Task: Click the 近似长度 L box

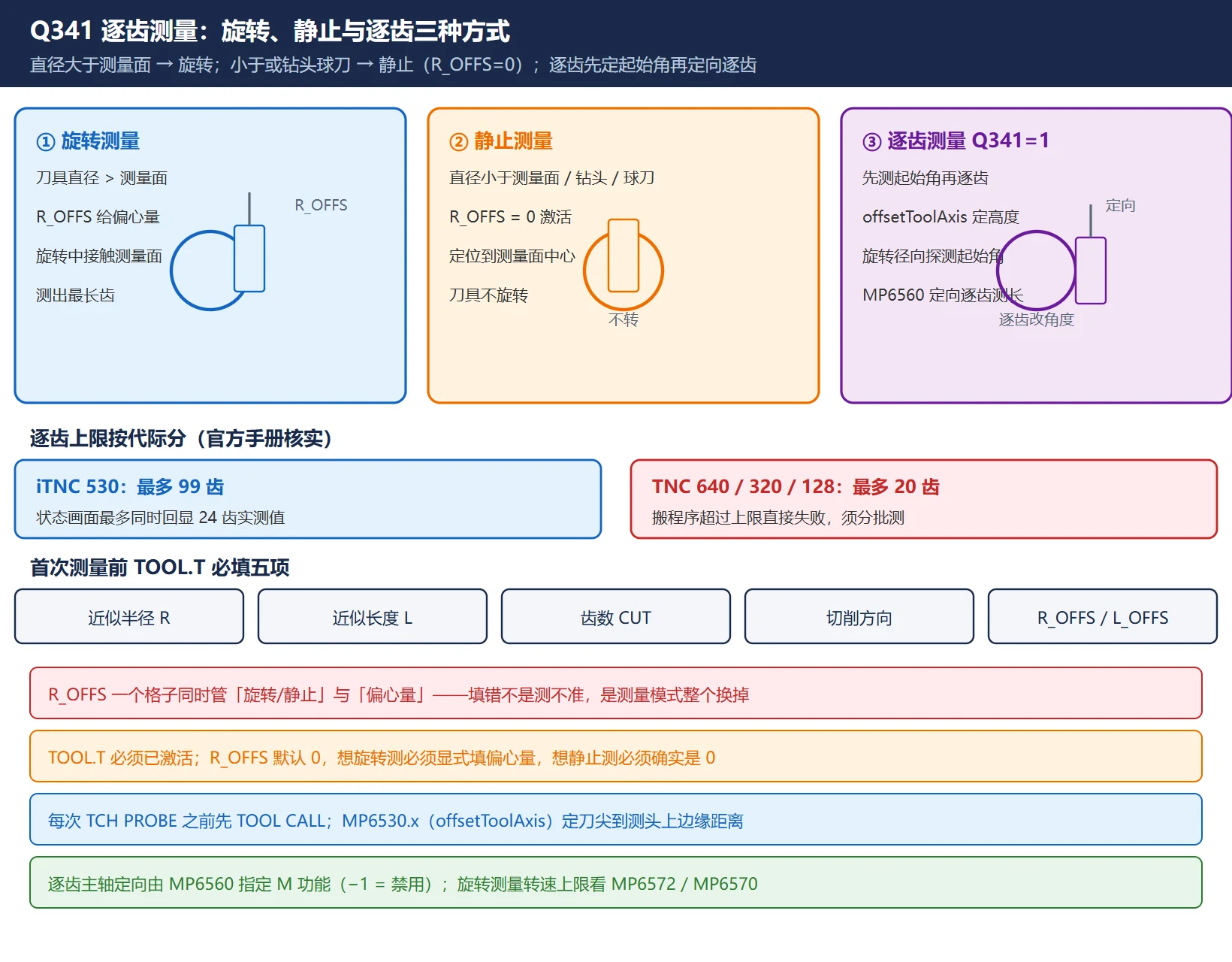Action: (x=373, y=616)
